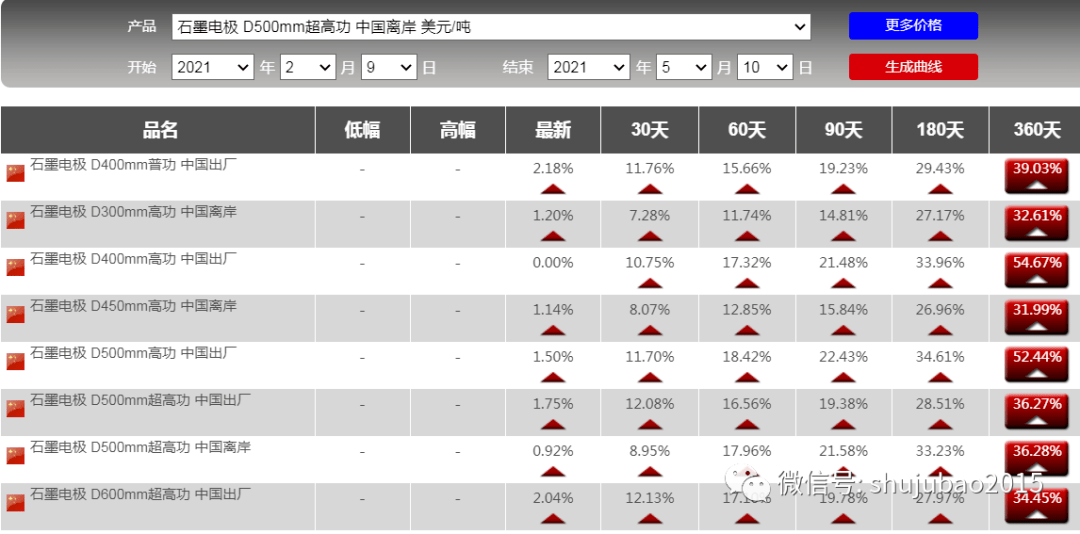The image size is (1080, 534).
Task: Click the flag icon beside D600mm超高功 中国出厂
Action: 16,503
